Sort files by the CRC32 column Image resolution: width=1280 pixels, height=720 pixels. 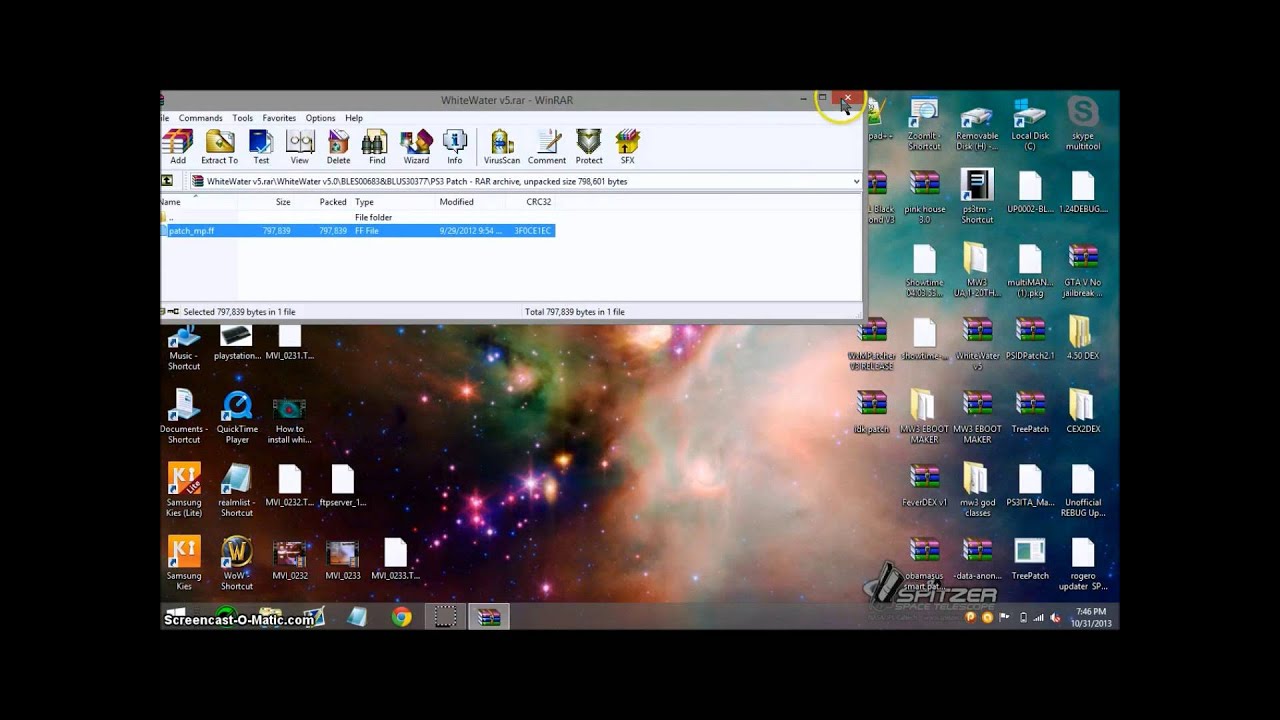(539, 202)
